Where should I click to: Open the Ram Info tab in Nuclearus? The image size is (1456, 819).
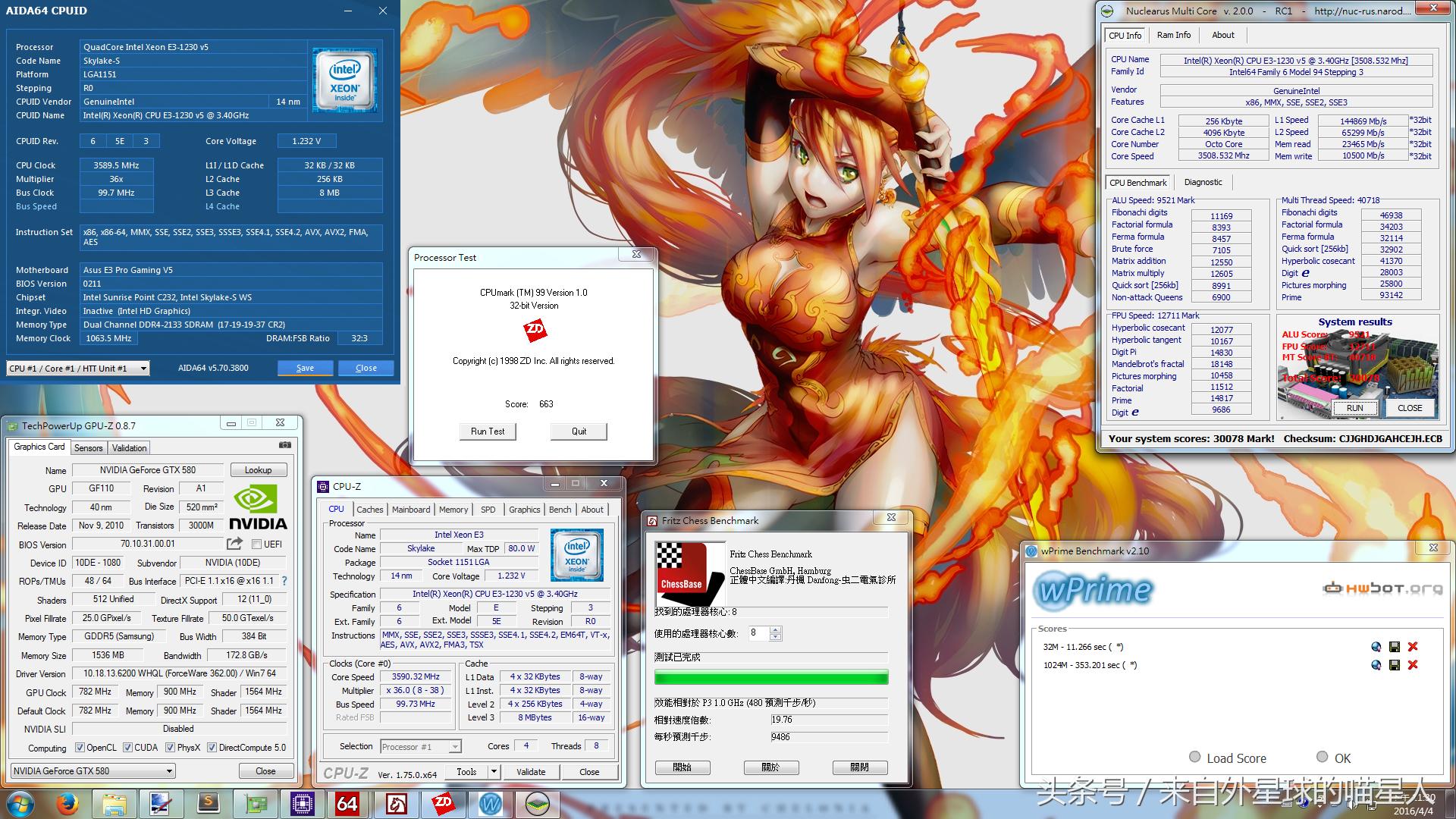coord(1173,35)
